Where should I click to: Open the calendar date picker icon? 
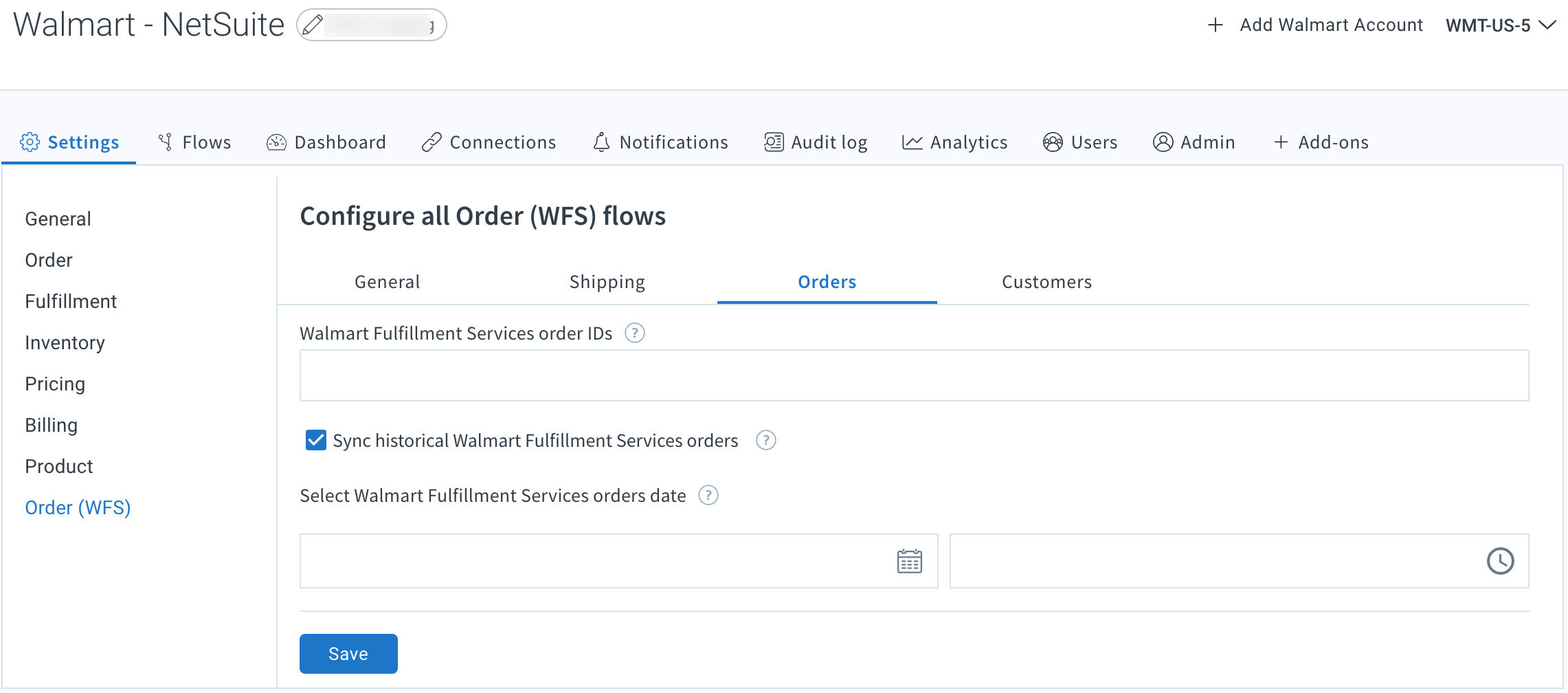tap(909, 561)
